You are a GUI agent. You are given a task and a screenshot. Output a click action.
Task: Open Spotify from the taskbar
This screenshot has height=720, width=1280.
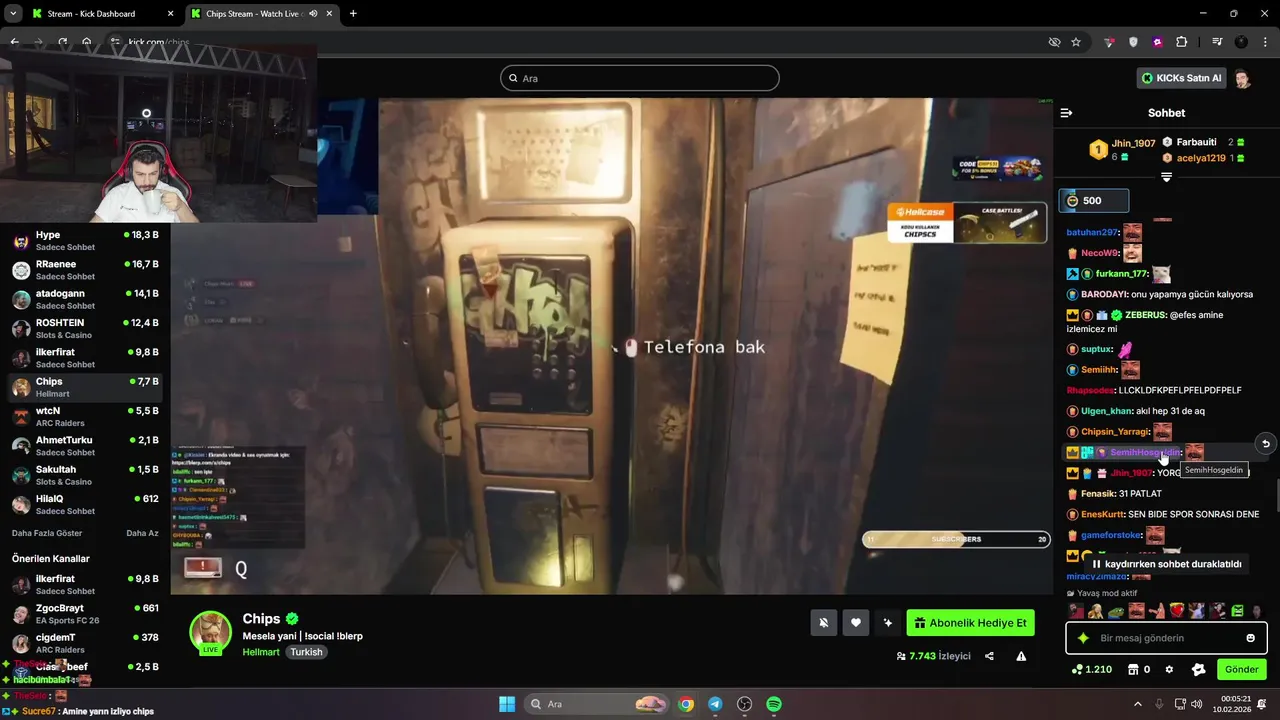point(774,704)
